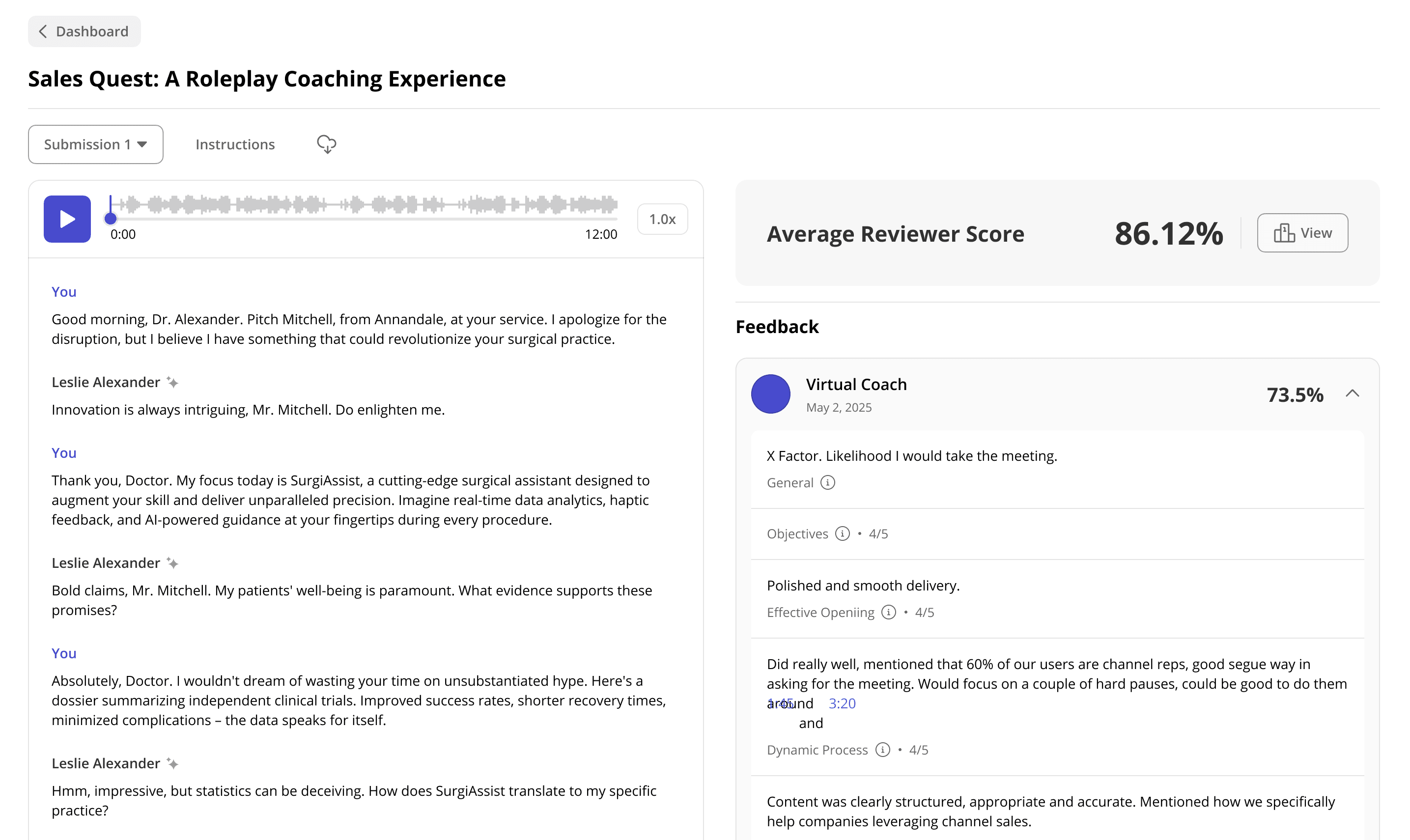Collapse the Virtual Coach feedback card
The image size is (1410, 840).
1352,394
